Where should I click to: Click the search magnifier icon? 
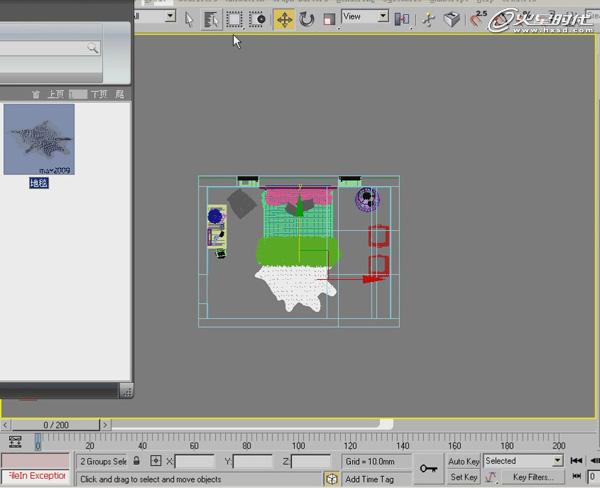point(92,47)
